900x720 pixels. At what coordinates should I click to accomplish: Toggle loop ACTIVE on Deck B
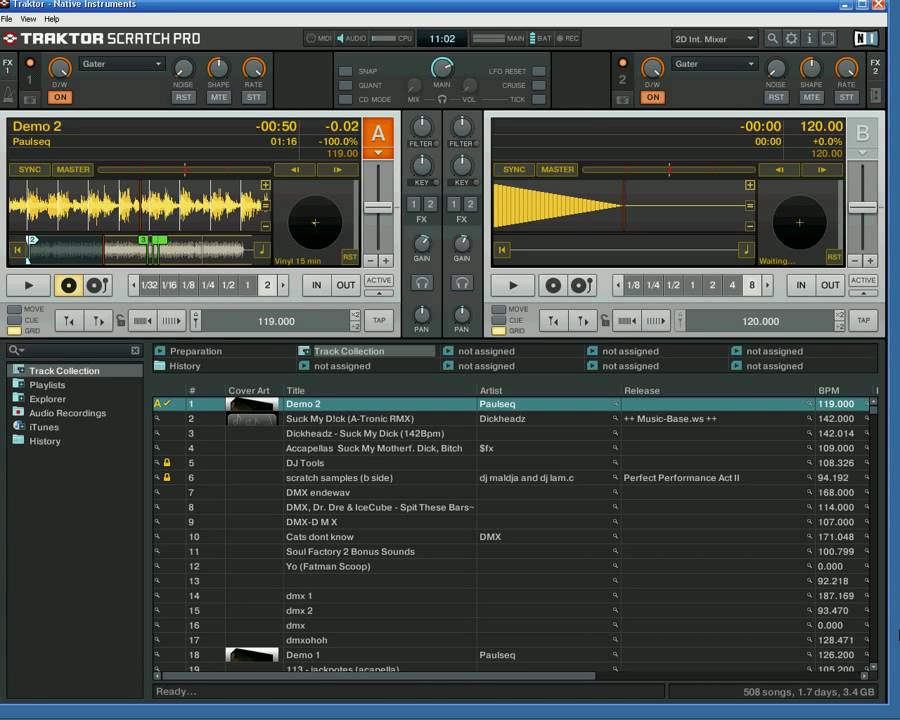(863, 280)
